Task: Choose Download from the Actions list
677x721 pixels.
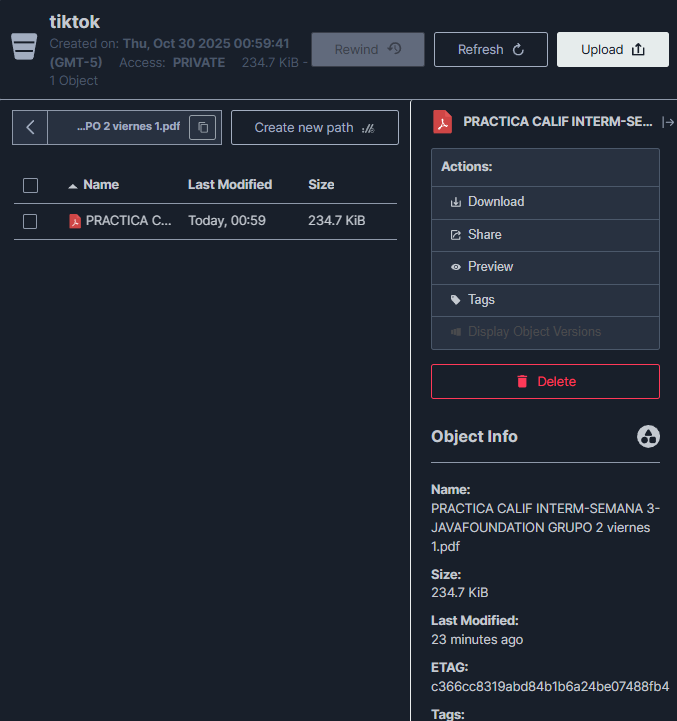Action: click(x=495, y=202)
